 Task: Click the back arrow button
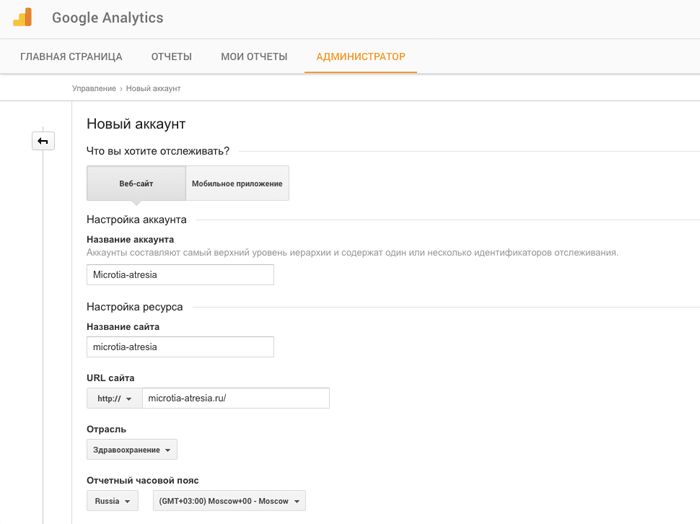click(x=43, y=141)
